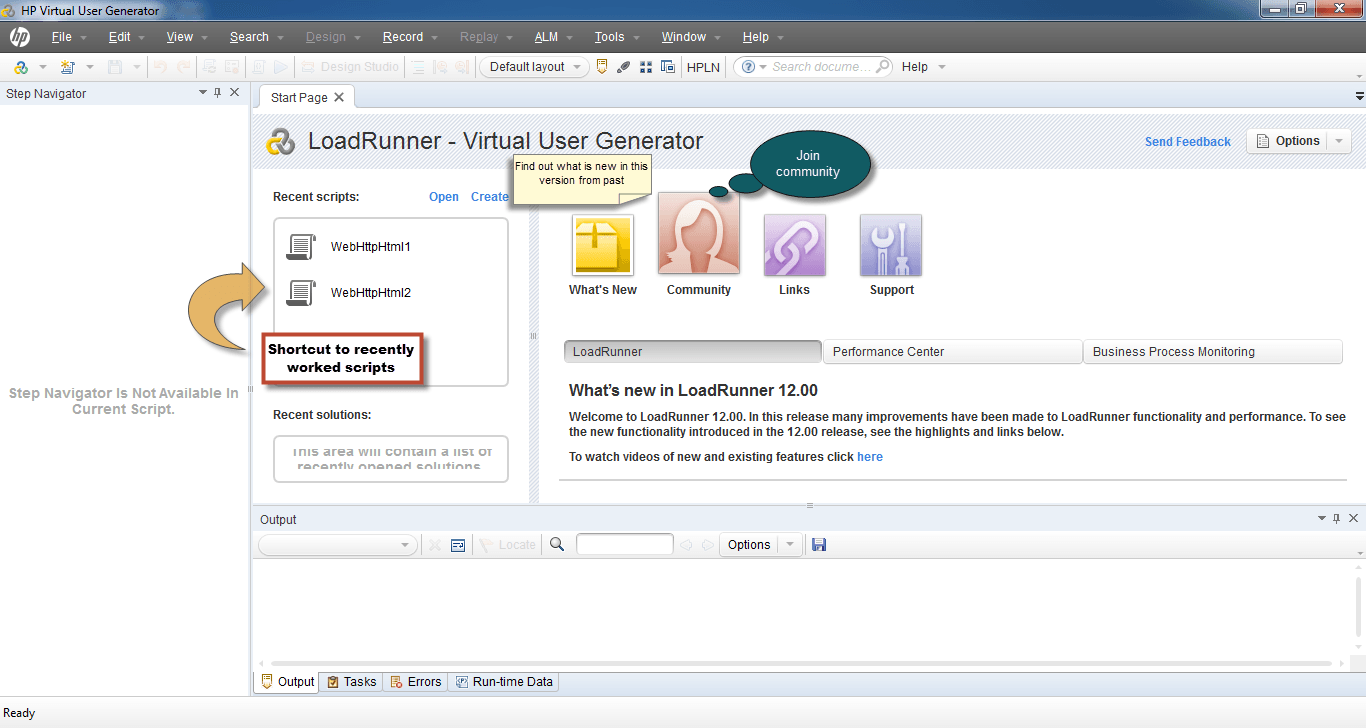Open the What's New icon

(x=602, y=245)
